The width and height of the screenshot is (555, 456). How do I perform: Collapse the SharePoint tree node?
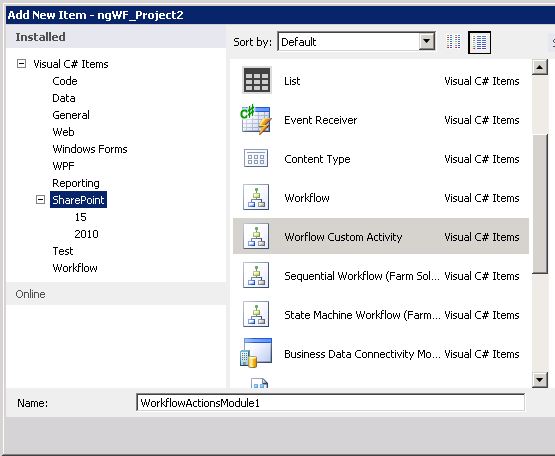tap(41, 200)
